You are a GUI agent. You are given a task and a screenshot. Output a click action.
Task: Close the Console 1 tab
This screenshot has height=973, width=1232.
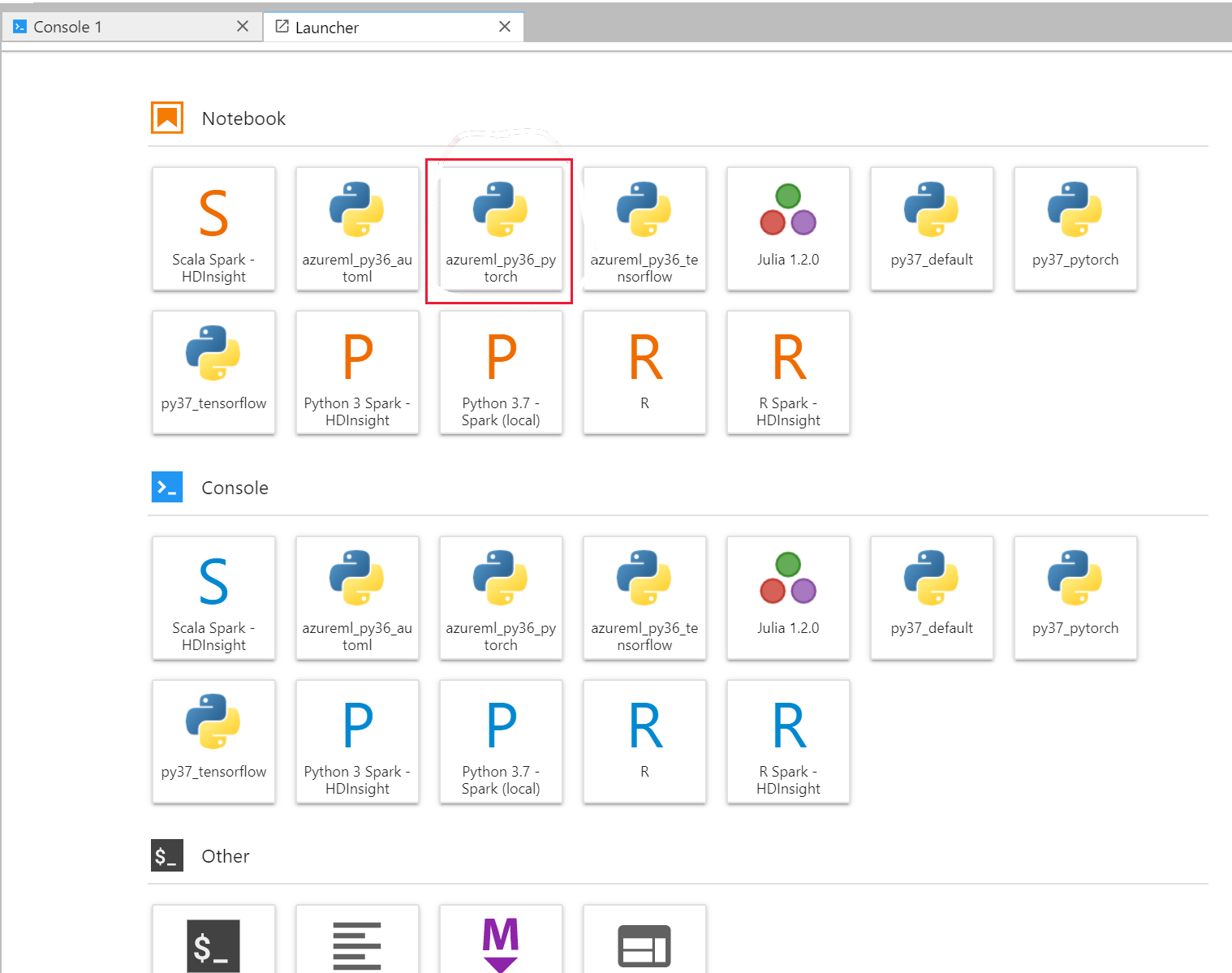[x=243, y=27]
